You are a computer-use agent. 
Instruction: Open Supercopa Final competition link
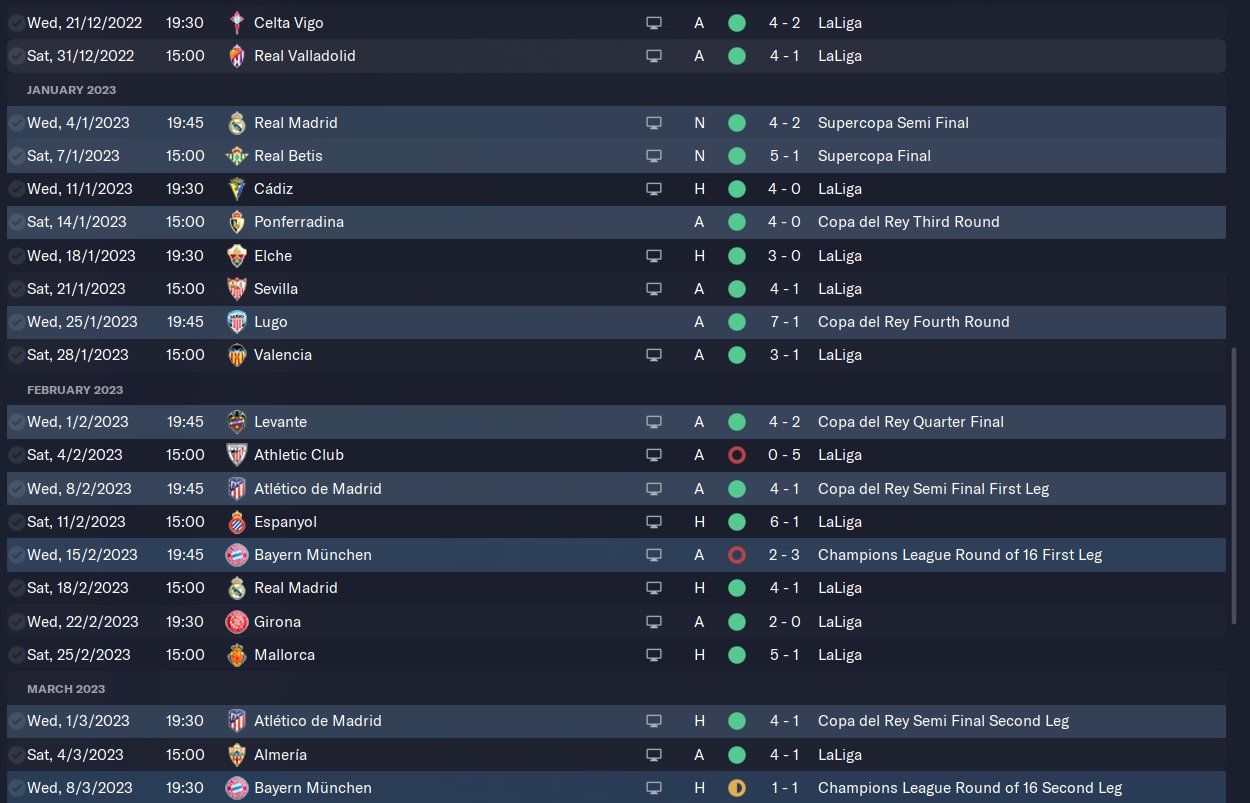874,156
